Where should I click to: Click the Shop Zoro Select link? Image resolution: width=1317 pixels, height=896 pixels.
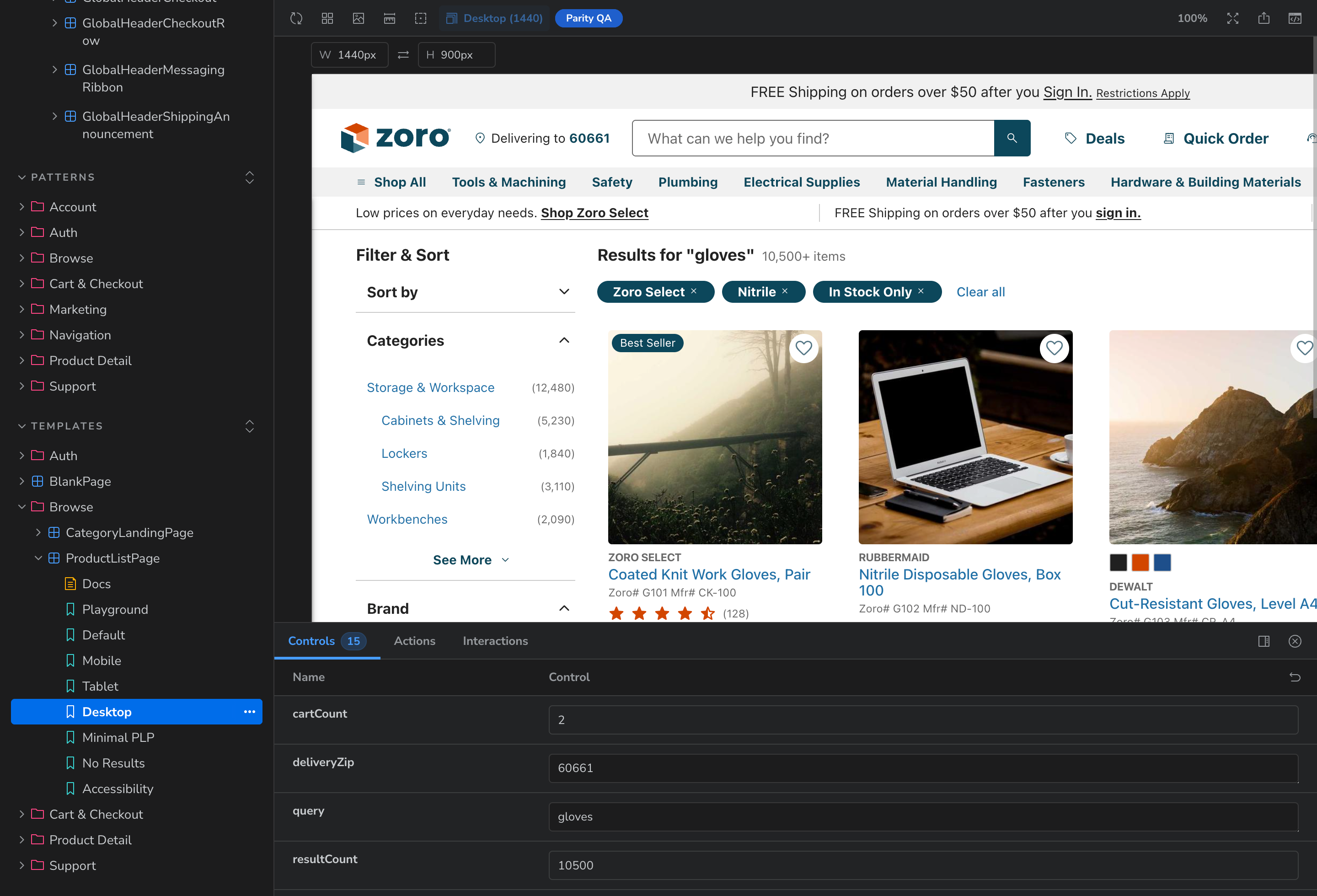[594, 213]
